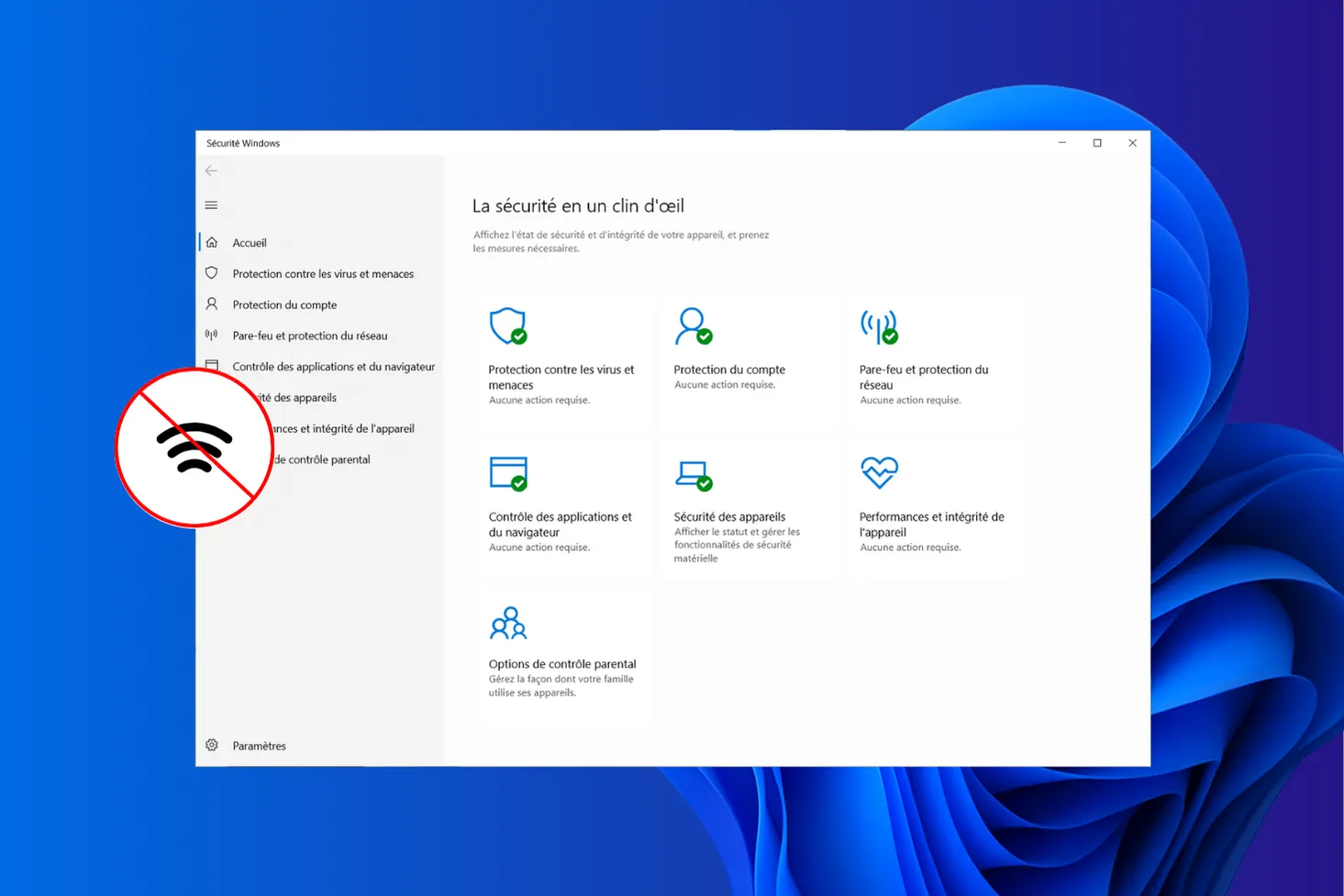Open Paramètres at the bottom of the sidebar

coord(258,745)
